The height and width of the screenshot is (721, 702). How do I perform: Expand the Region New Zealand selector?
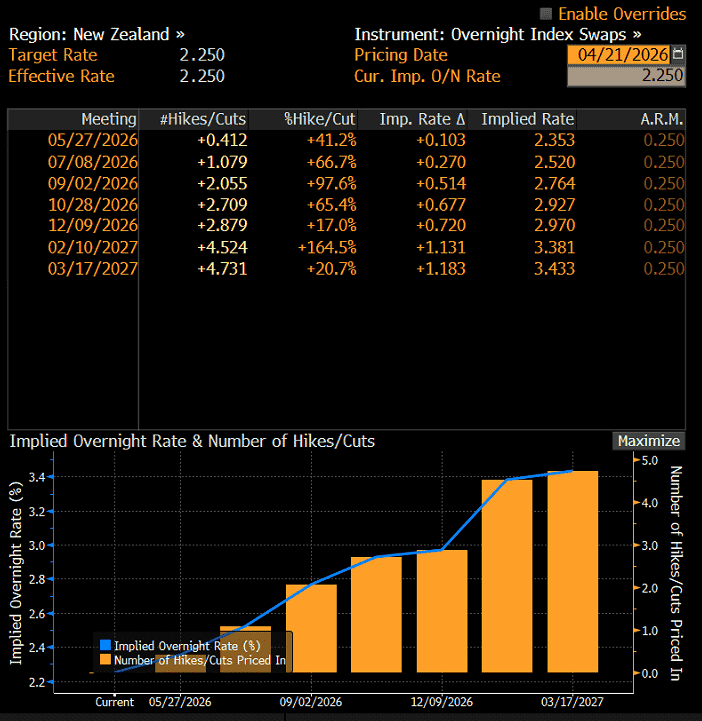click(x=97, y=34)
